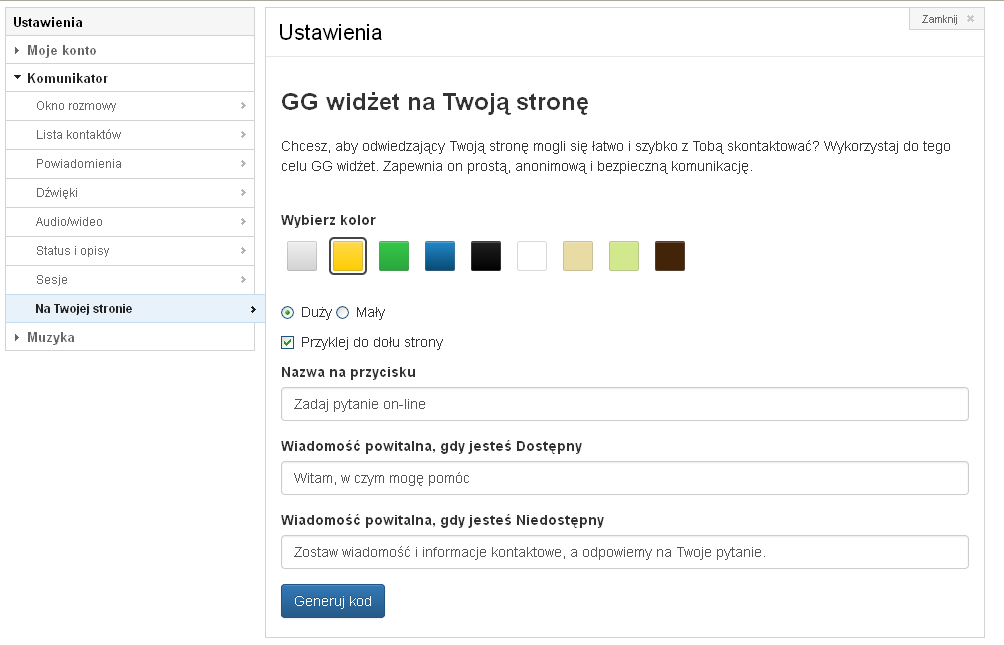Click the Generuj kod button

333,601
